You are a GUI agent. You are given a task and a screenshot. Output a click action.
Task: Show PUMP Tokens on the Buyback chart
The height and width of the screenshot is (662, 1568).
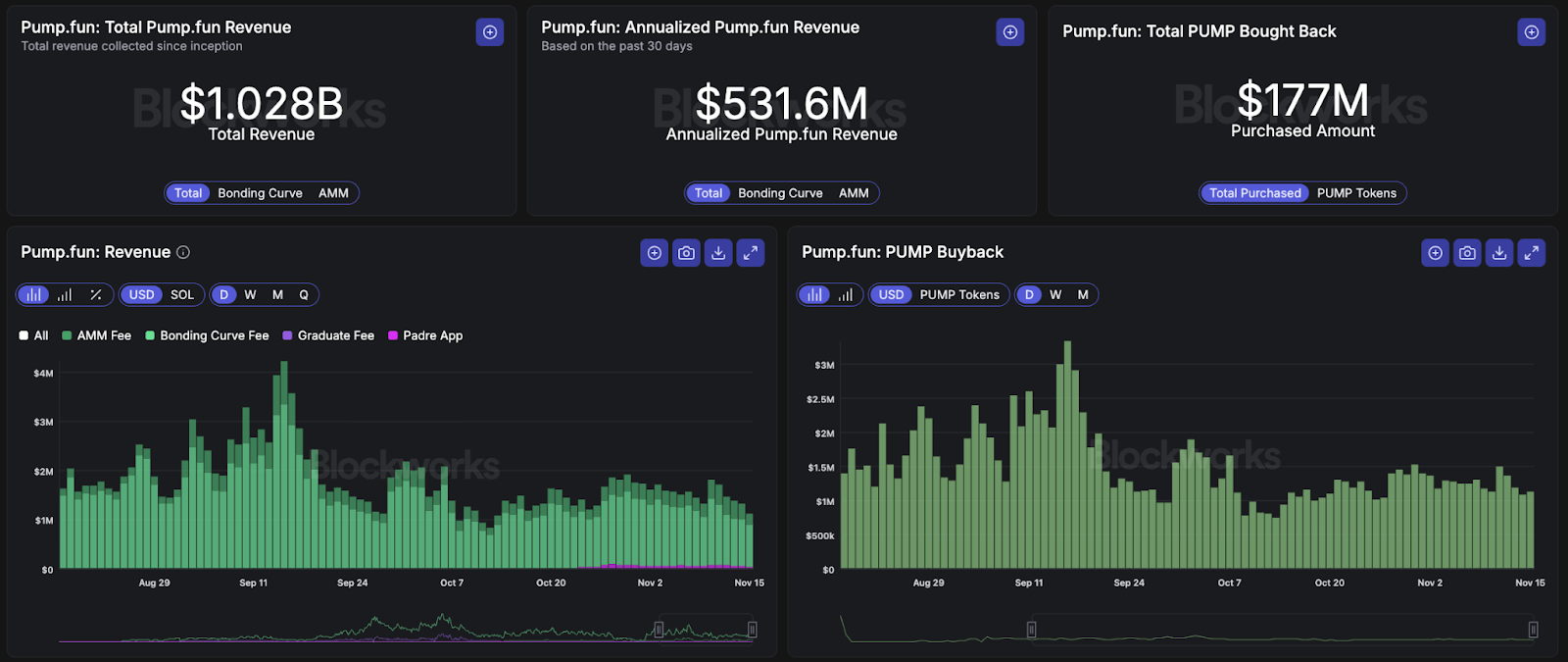point(958,294)
